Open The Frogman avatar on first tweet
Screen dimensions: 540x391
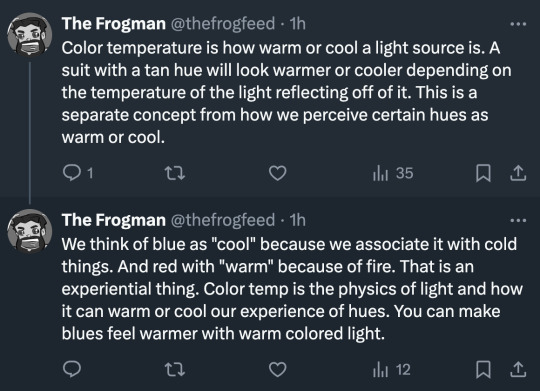tap(30, 35)
